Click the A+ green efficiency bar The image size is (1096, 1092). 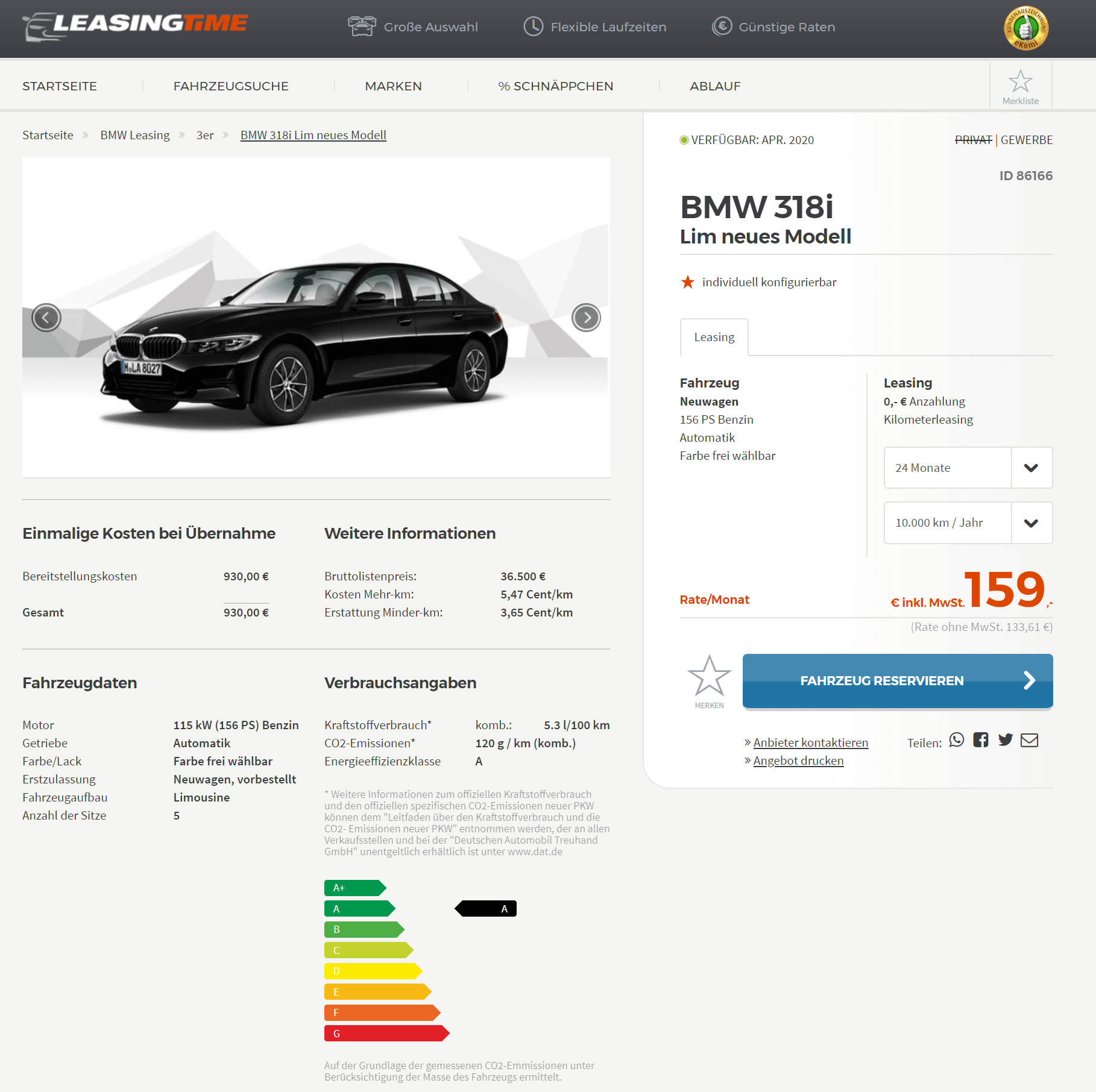(x=355, y=888)
